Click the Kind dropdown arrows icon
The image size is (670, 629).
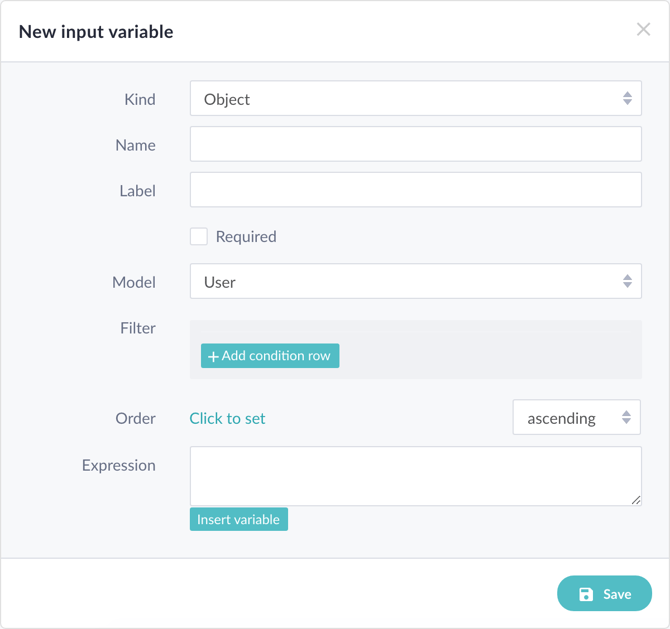[x=627, y=98]
